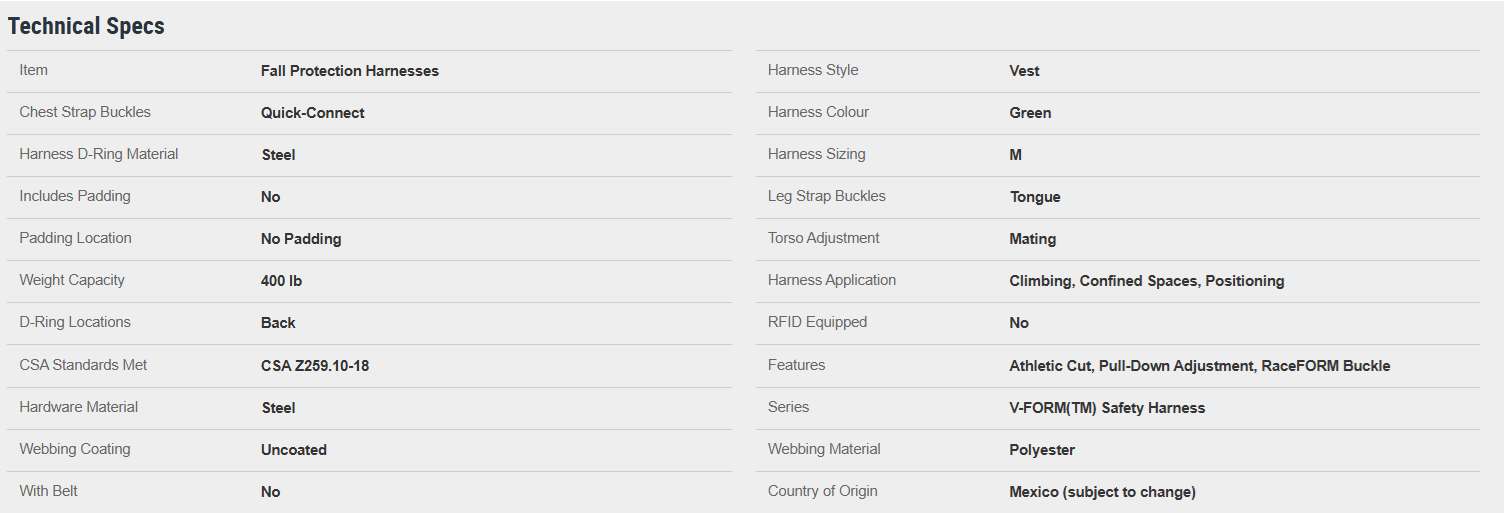The image size is (1504, 513).
Task: Click the With Belt label
Action: [48, 491]
